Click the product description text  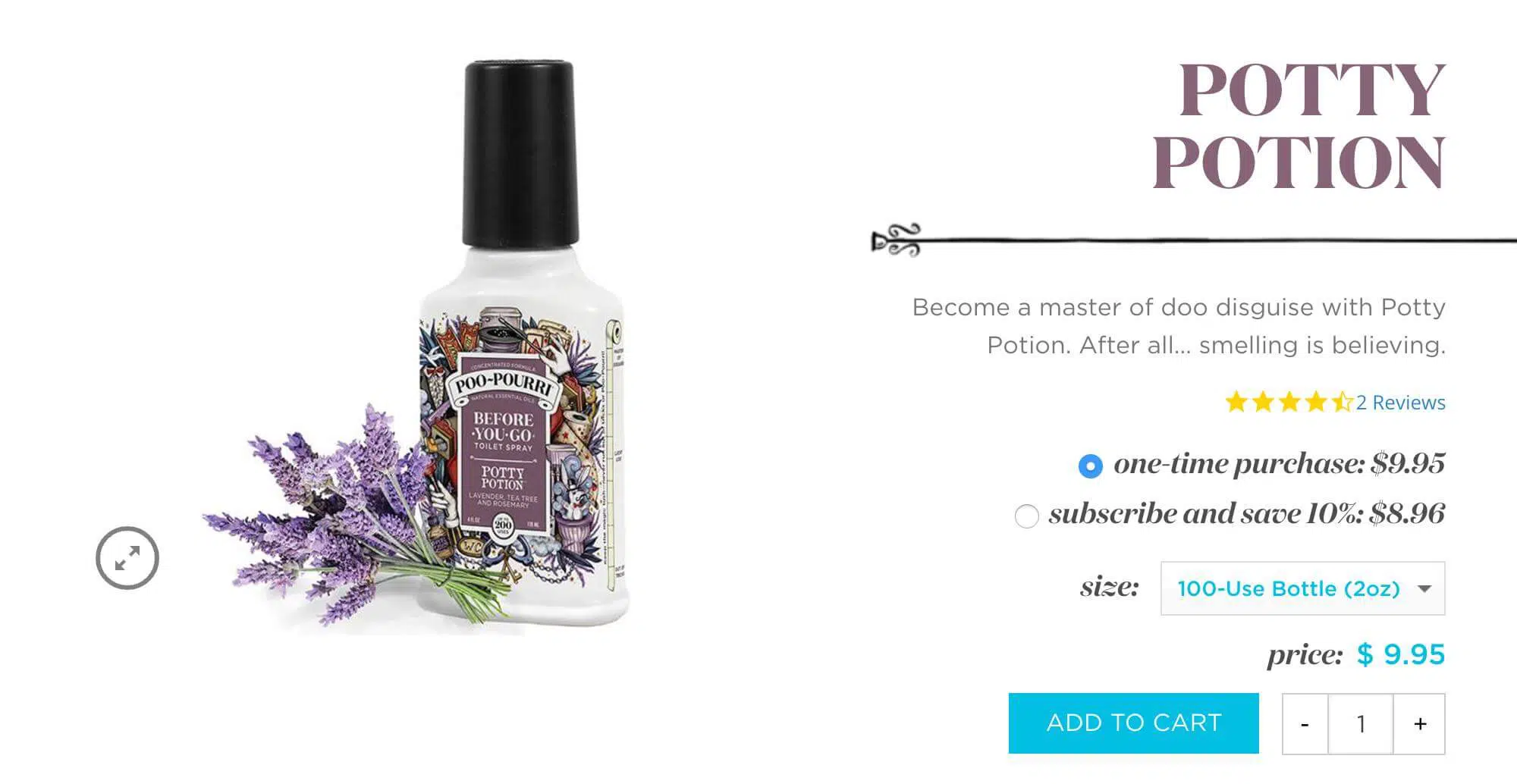(x=1179, y=326)
